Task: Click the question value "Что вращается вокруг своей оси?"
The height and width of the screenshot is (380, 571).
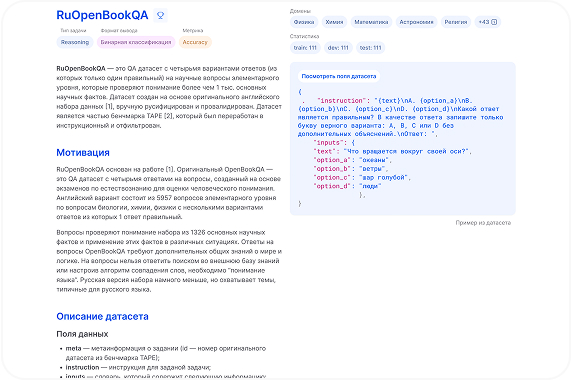Action: pos(406,151)
